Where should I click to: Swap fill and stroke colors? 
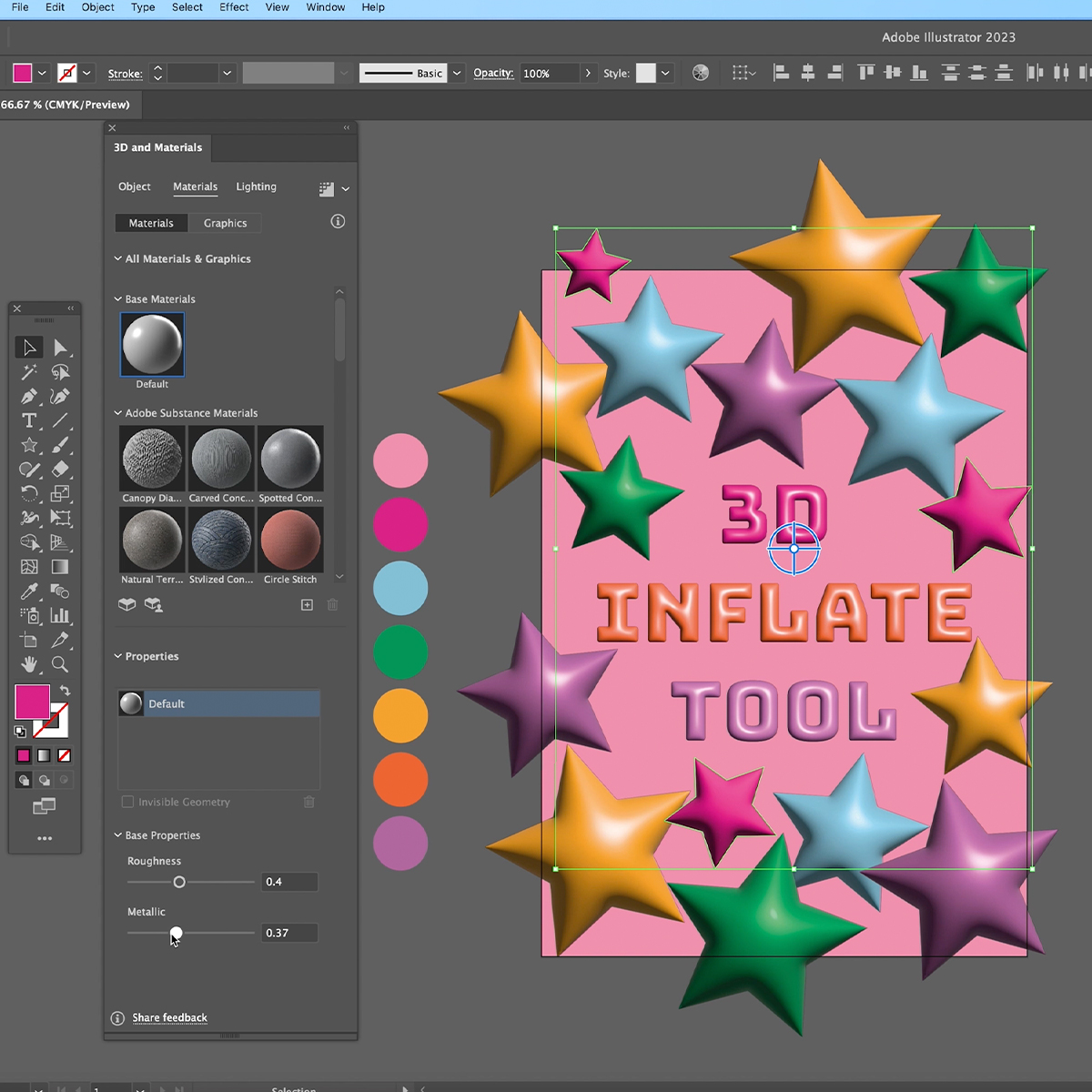pyautogui.click(x=65, y=691)
